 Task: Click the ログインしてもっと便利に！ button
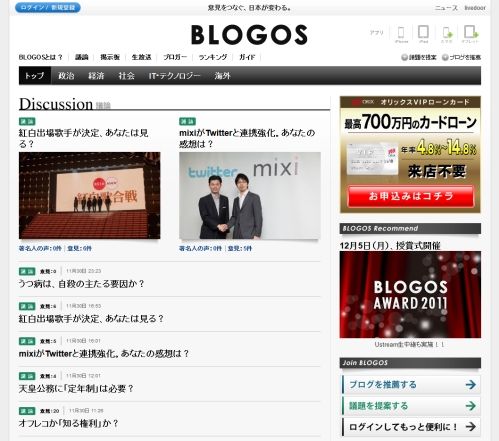pos(411,426)
